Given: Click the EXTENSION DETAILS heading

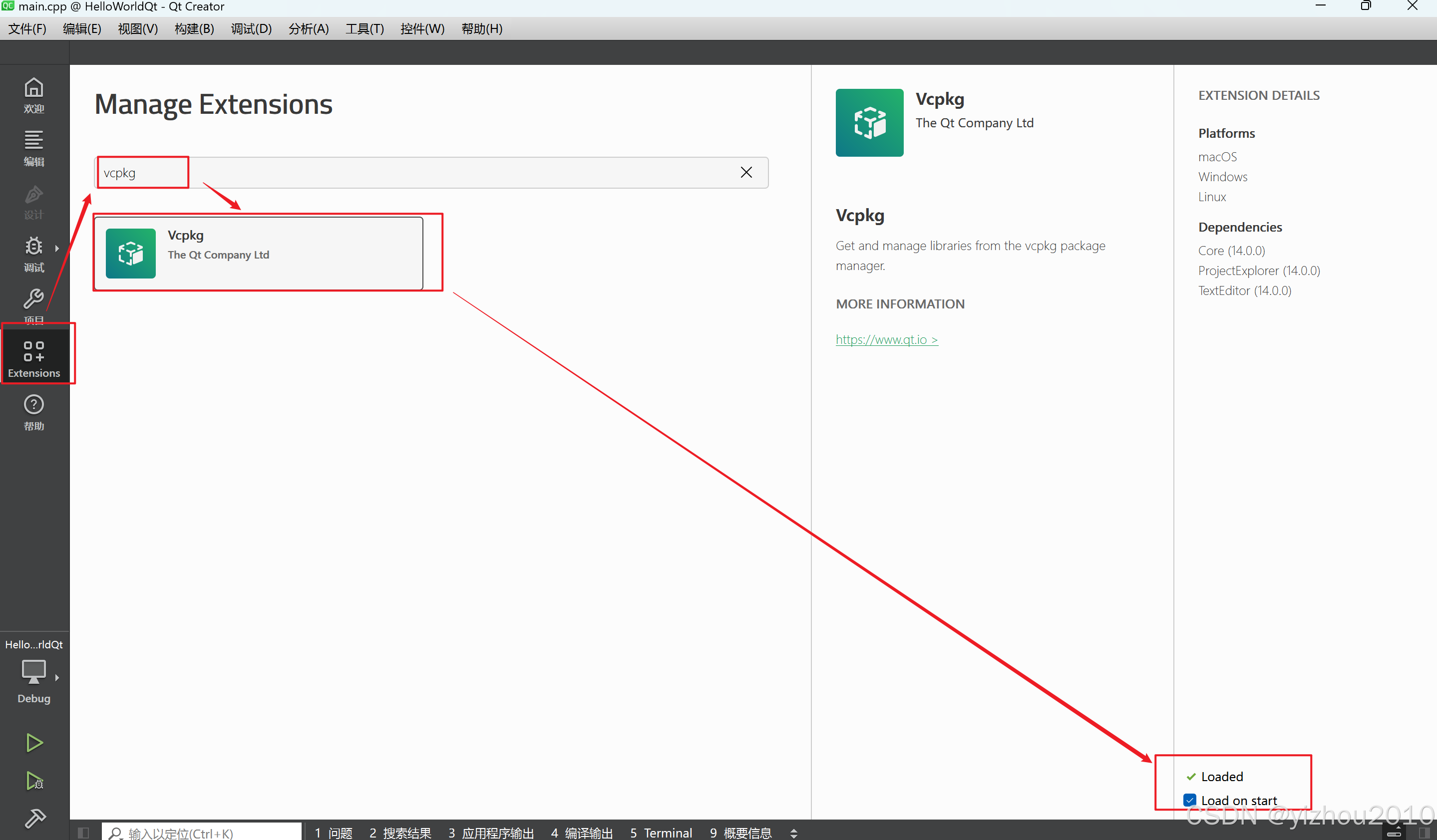Looking at the screenshot, I should [x=1259, y=95].
